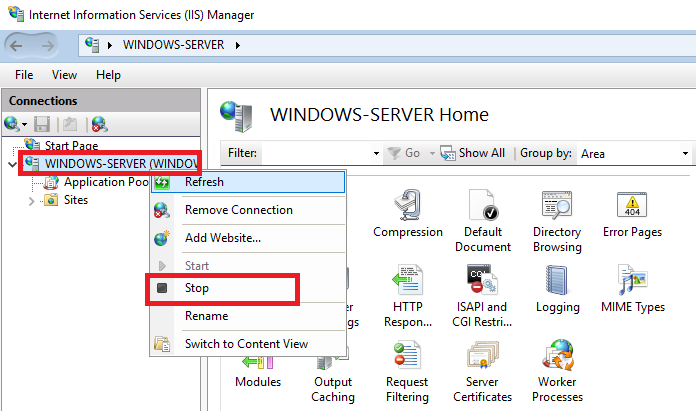This screenshot has height=411, width=696.
Task: Click the Save connections disk icon
Action: click(x=42, y=125)
